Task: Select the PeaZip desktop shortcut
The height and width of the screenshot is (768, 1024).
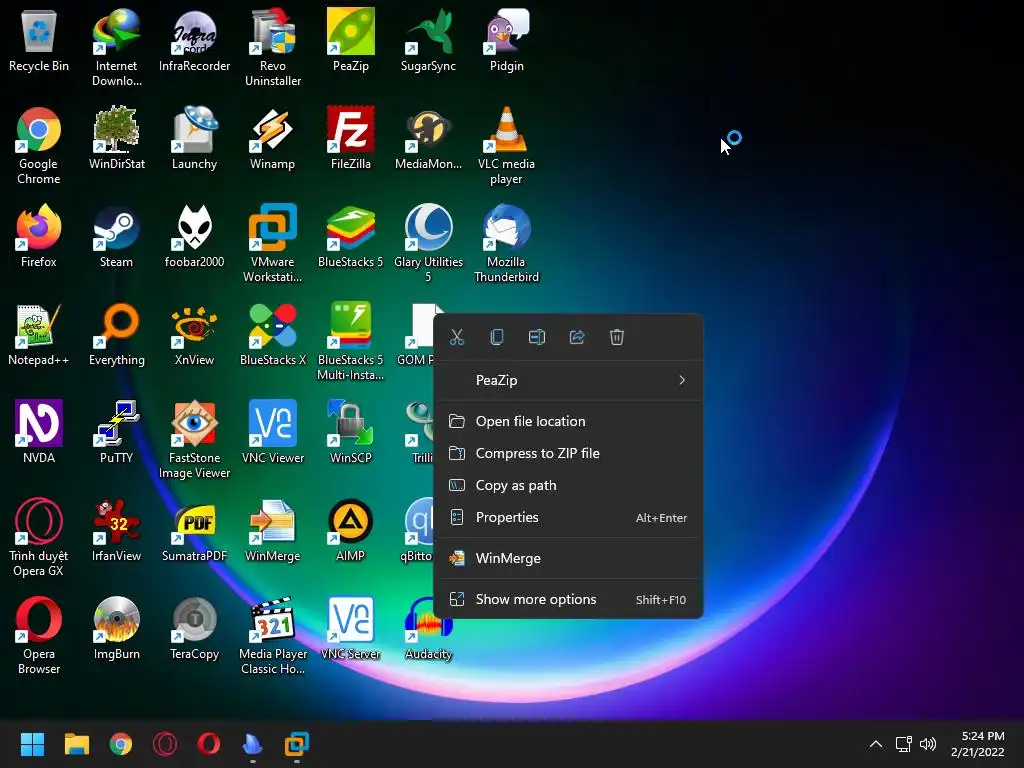Action: [351, 40]
